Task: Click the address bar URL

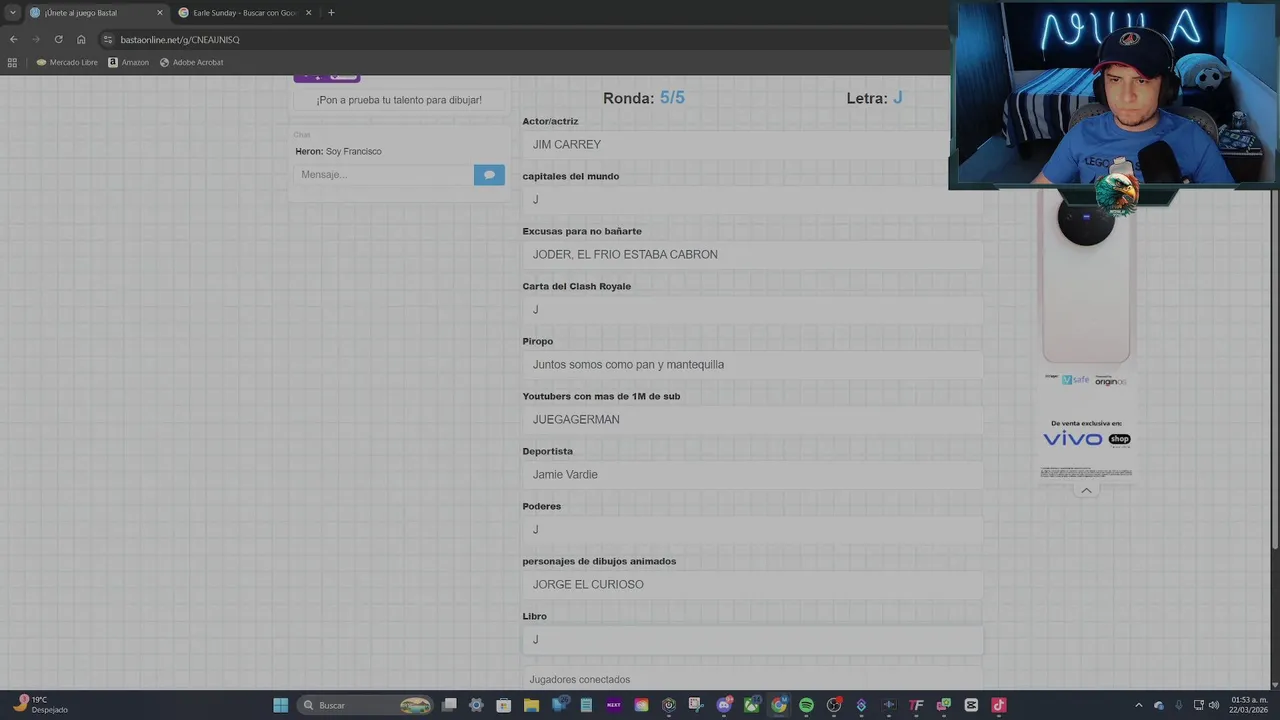Action: click(x=180, y=40)
